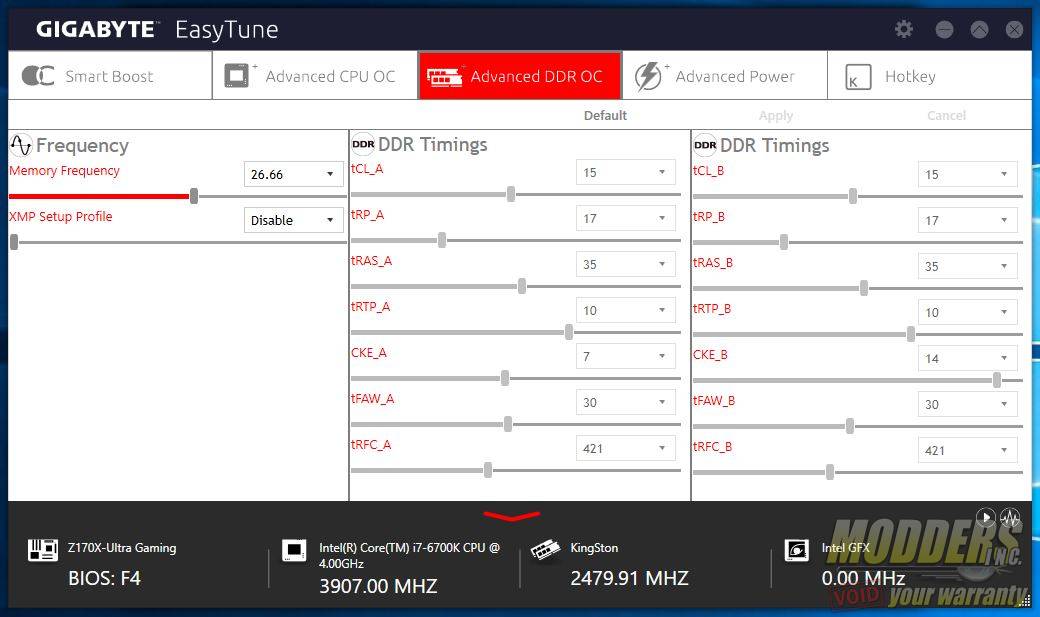Click the BIOS: F4 text
Screen dimensions: 1040x617
click(x=104, y=578)
